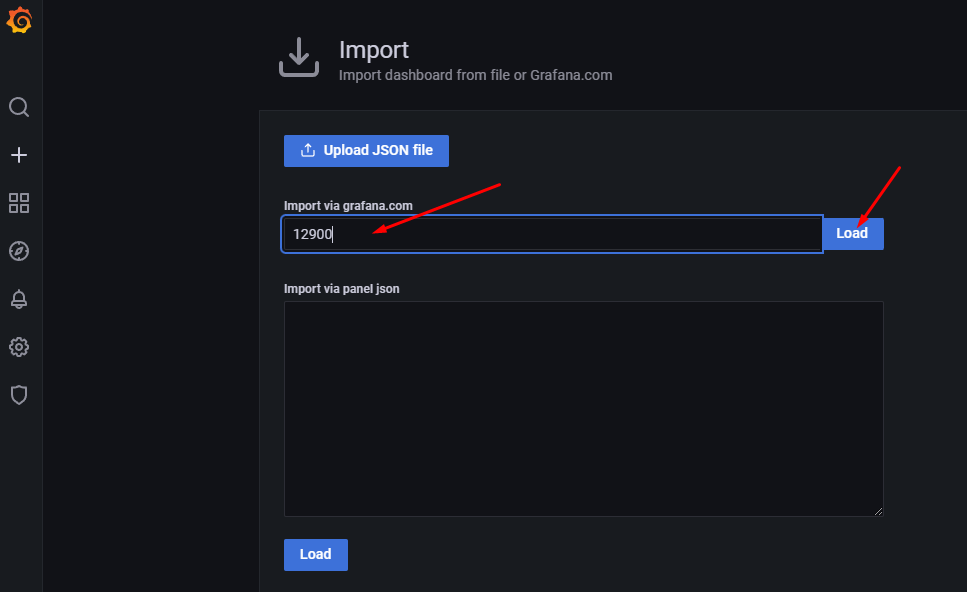Click Load button next to grafana.com ID
967x592 pixels.
point(853,234)
